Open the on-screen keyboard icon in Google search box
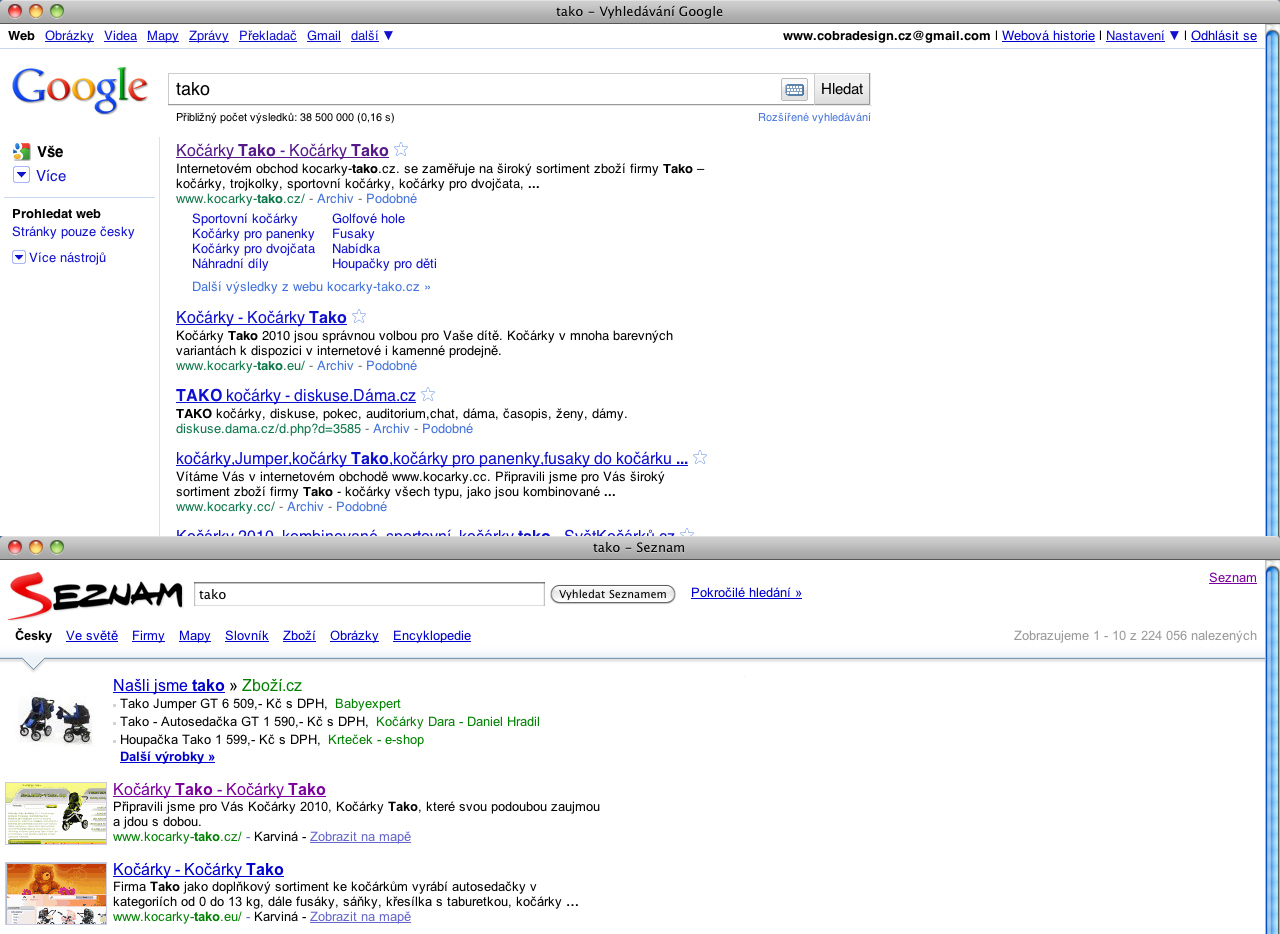The width and height of the screenshot is (1280, 934). click(x=794, y=89)
